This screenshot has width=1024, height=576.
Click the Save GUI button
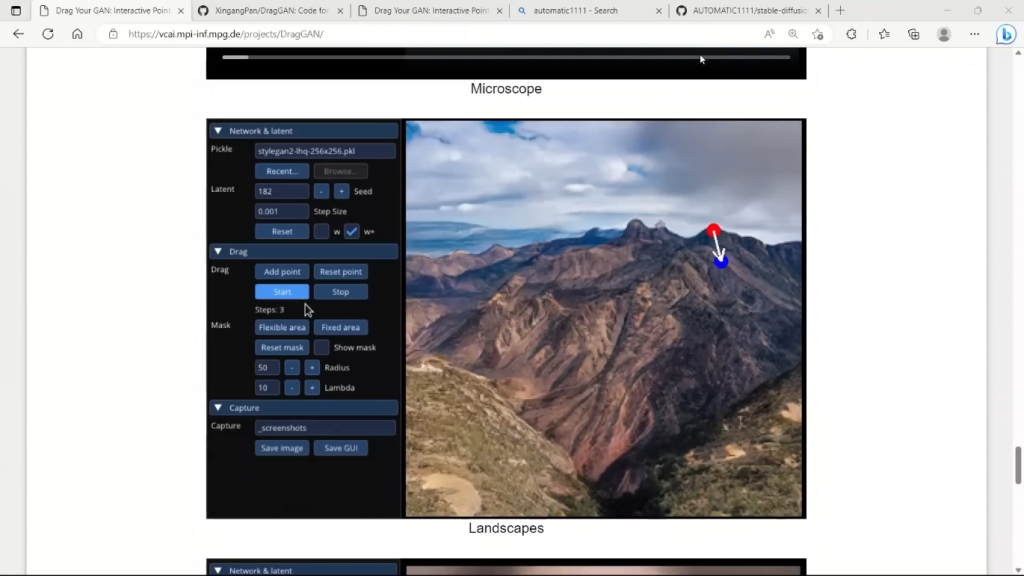pos(340,448)
